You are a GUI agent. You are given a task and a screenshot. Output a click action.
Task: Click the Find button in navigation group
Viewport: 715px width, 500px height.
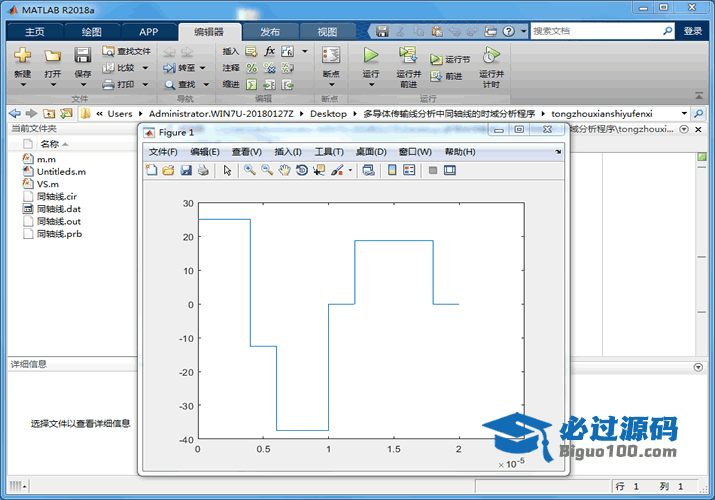point(181,85)
